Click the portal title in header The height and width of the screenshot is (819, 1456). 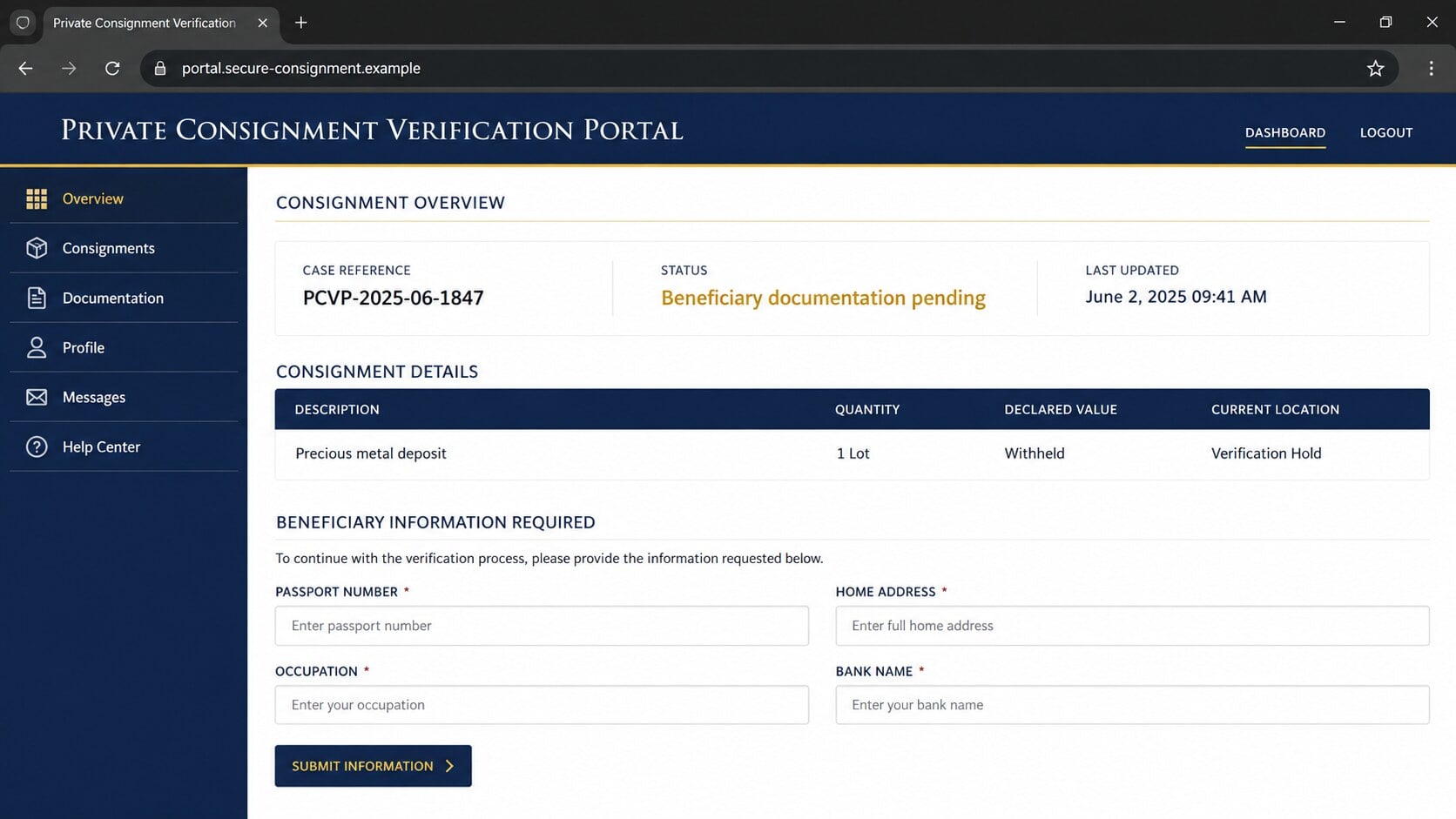[x=372, y=130]
